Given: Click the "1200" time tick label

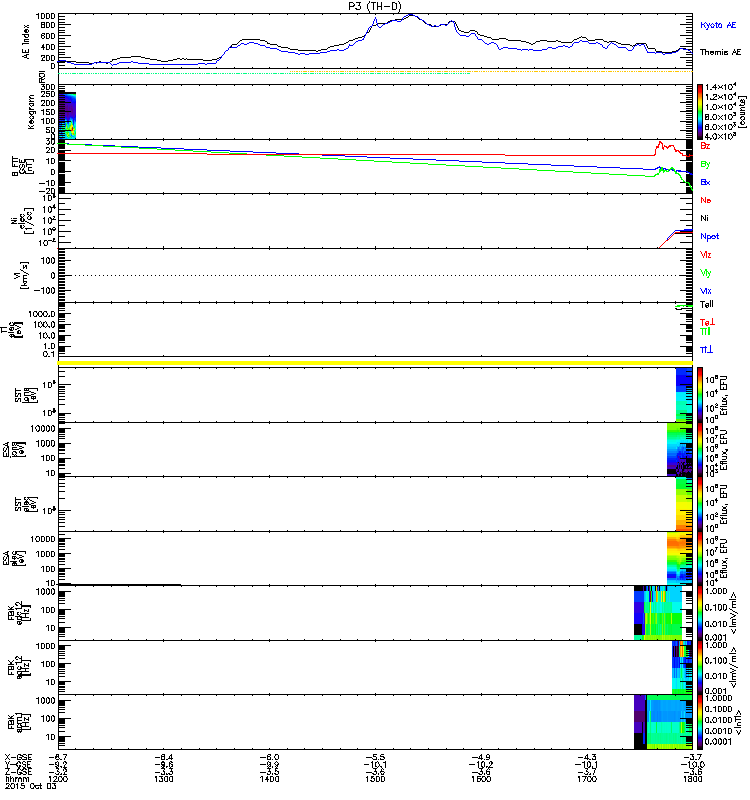Looking at the screenshot, I should click(x=58, y=779).
